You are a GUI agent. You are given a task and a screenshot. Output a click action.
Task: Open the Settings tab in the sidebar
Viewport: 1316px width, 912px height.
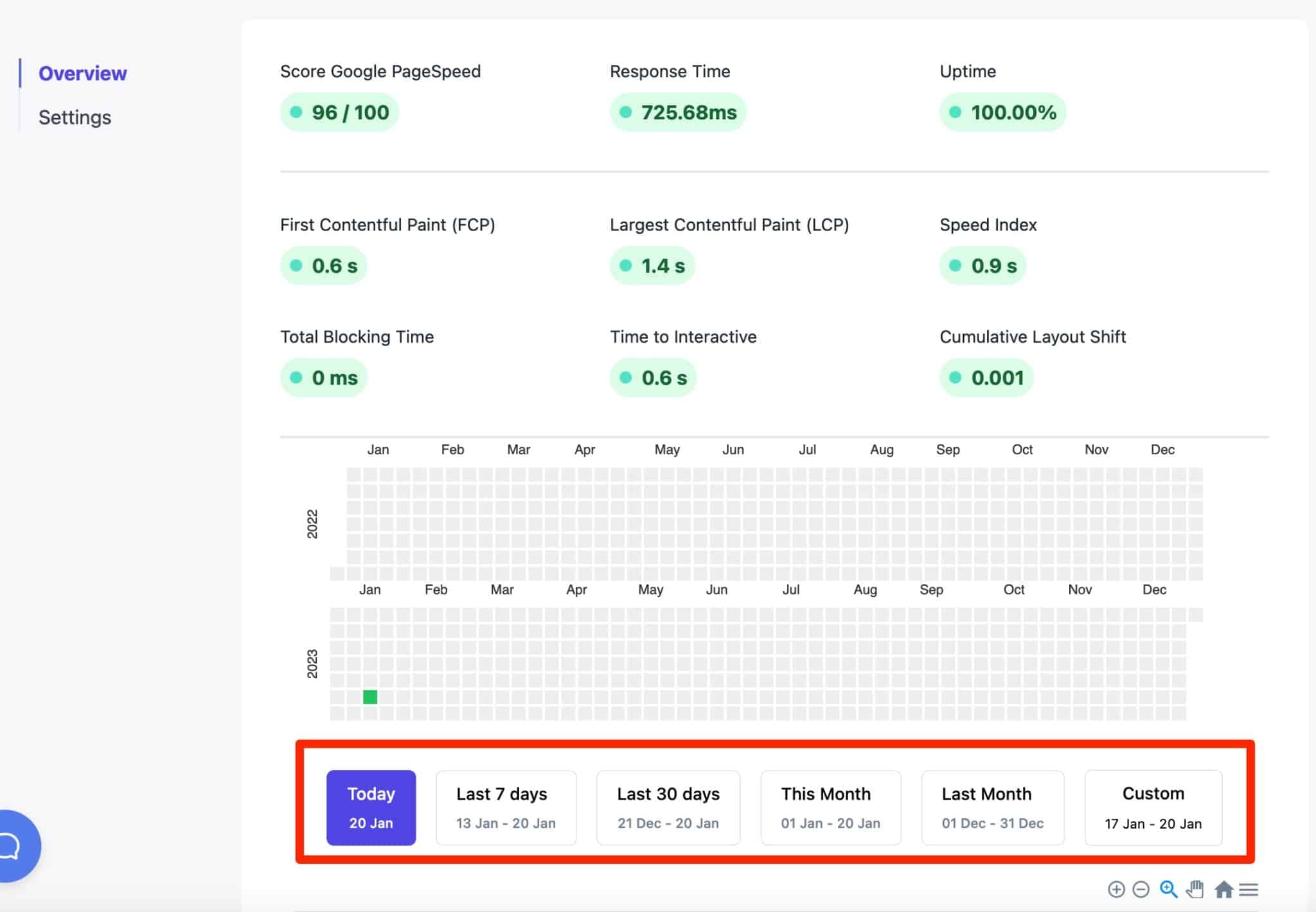(75, 117)
